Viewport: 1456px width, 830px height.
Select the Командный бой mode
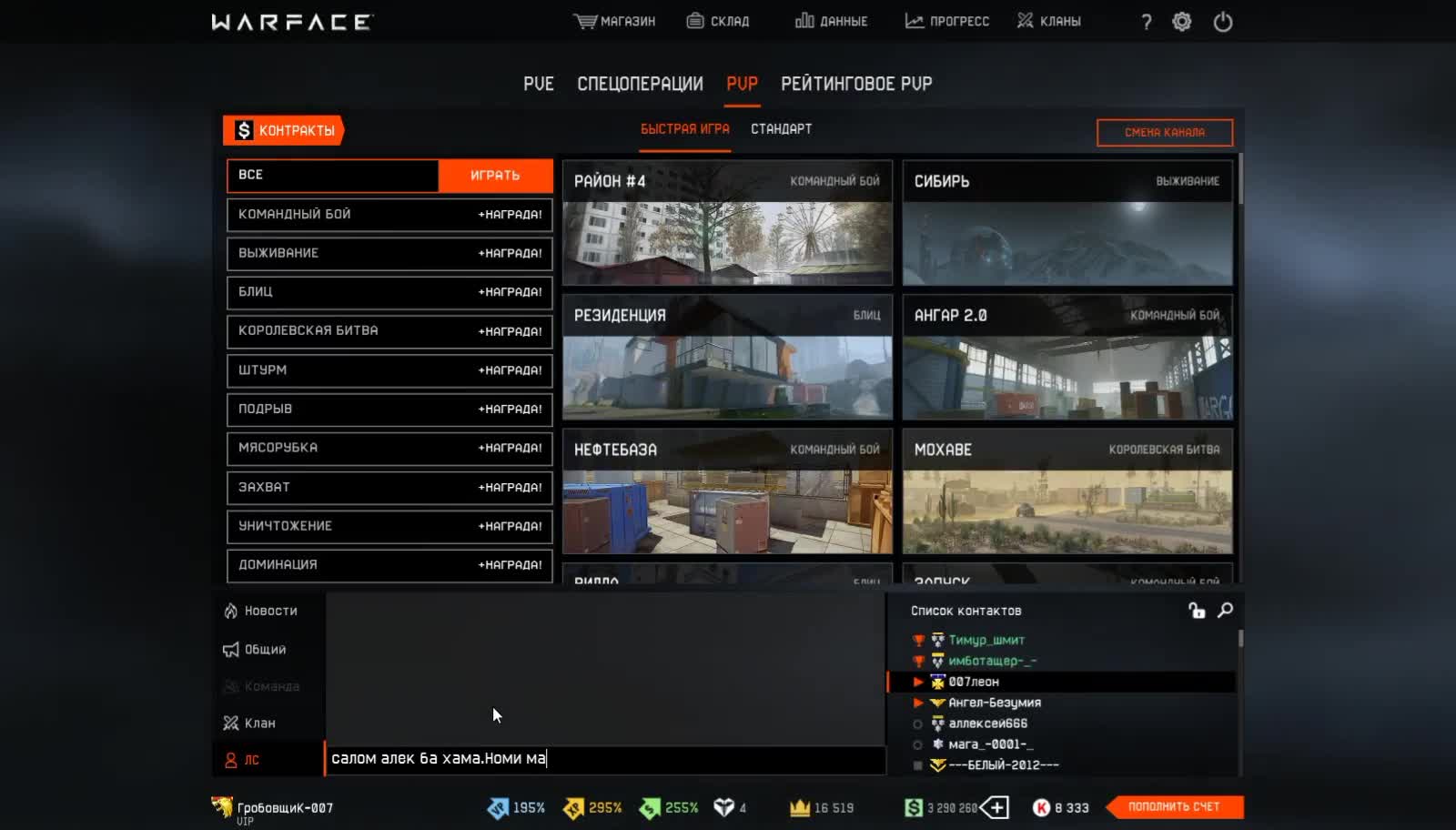(x=389, y=215)
